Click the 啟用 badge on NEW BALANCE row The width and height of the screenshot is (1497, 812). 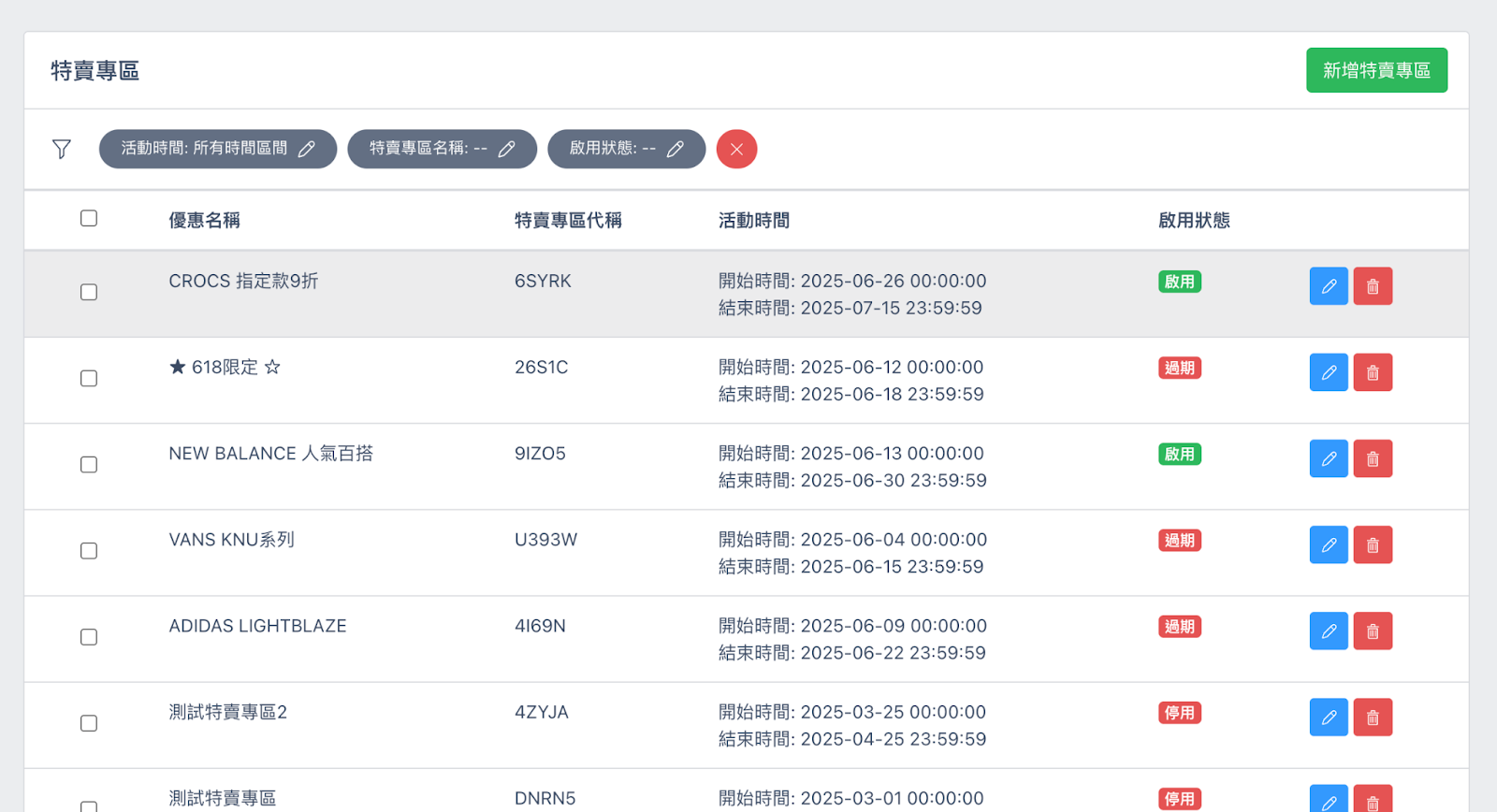pyautogui.click(x=1180, y=454)
